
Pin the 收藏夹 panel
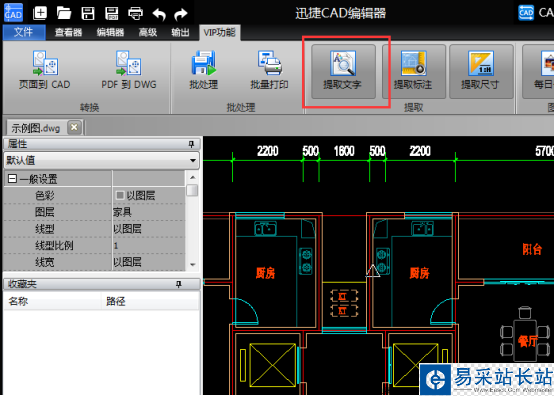tap(179, 284)
